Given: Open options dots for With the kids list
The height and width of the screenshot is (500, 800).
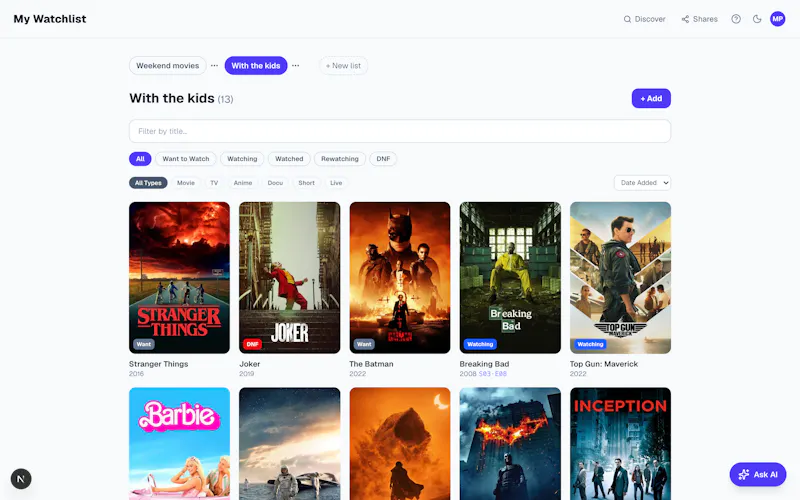Looking at the screenshot, I should tap(295, 65).
